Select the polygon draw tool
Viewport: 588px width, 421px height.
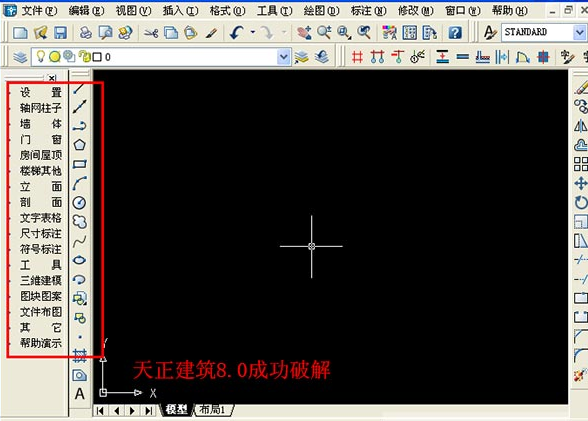80,145
